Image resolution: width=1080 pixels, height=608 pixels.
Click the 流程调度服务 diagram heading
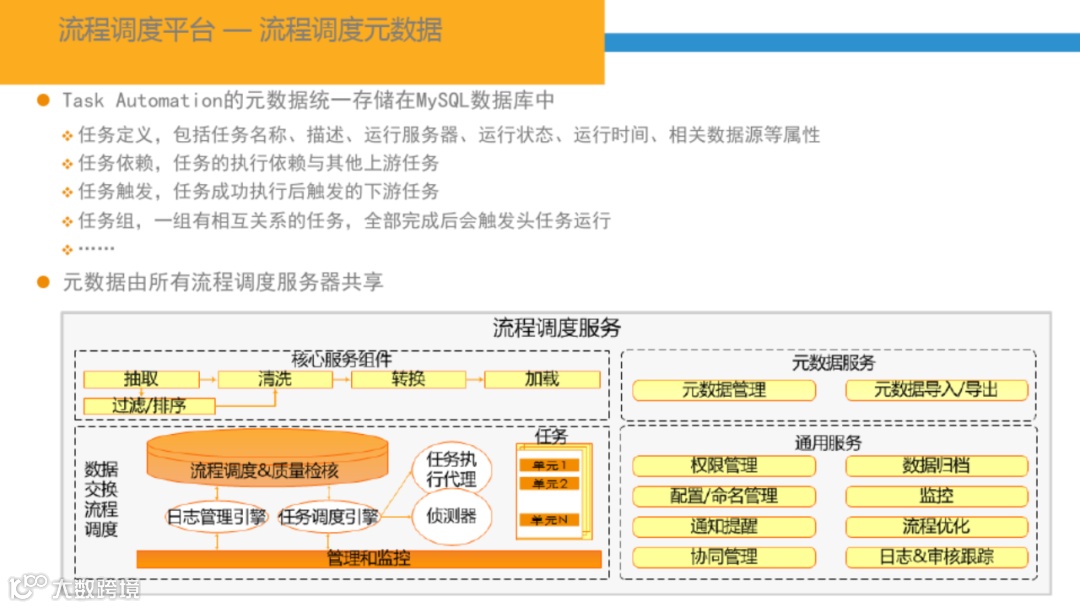(x=557, y=328)
